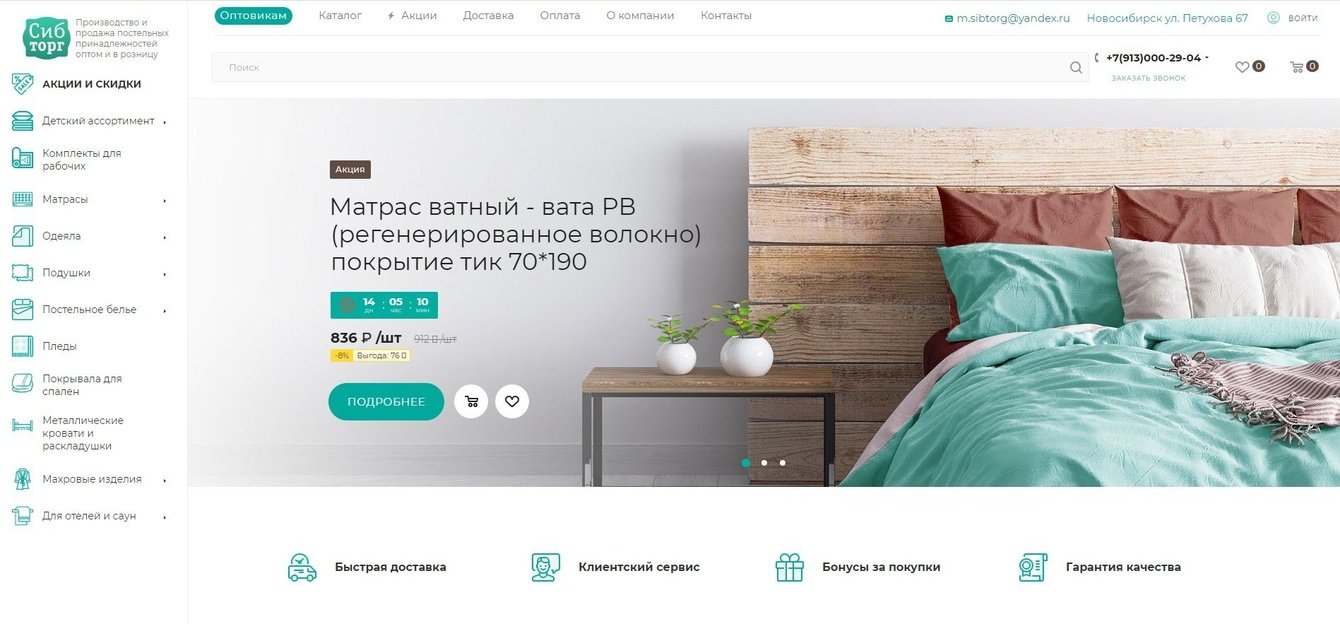Click the user profile icon next to Войти

[x=1273, y=18]
